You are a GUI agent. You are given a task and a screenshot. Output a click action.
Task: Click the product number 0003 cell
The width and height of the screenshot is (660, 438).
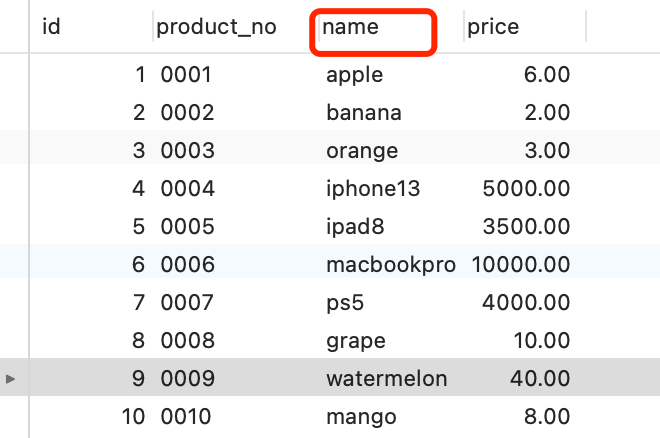pyautogui.click(x=187, y=151)
